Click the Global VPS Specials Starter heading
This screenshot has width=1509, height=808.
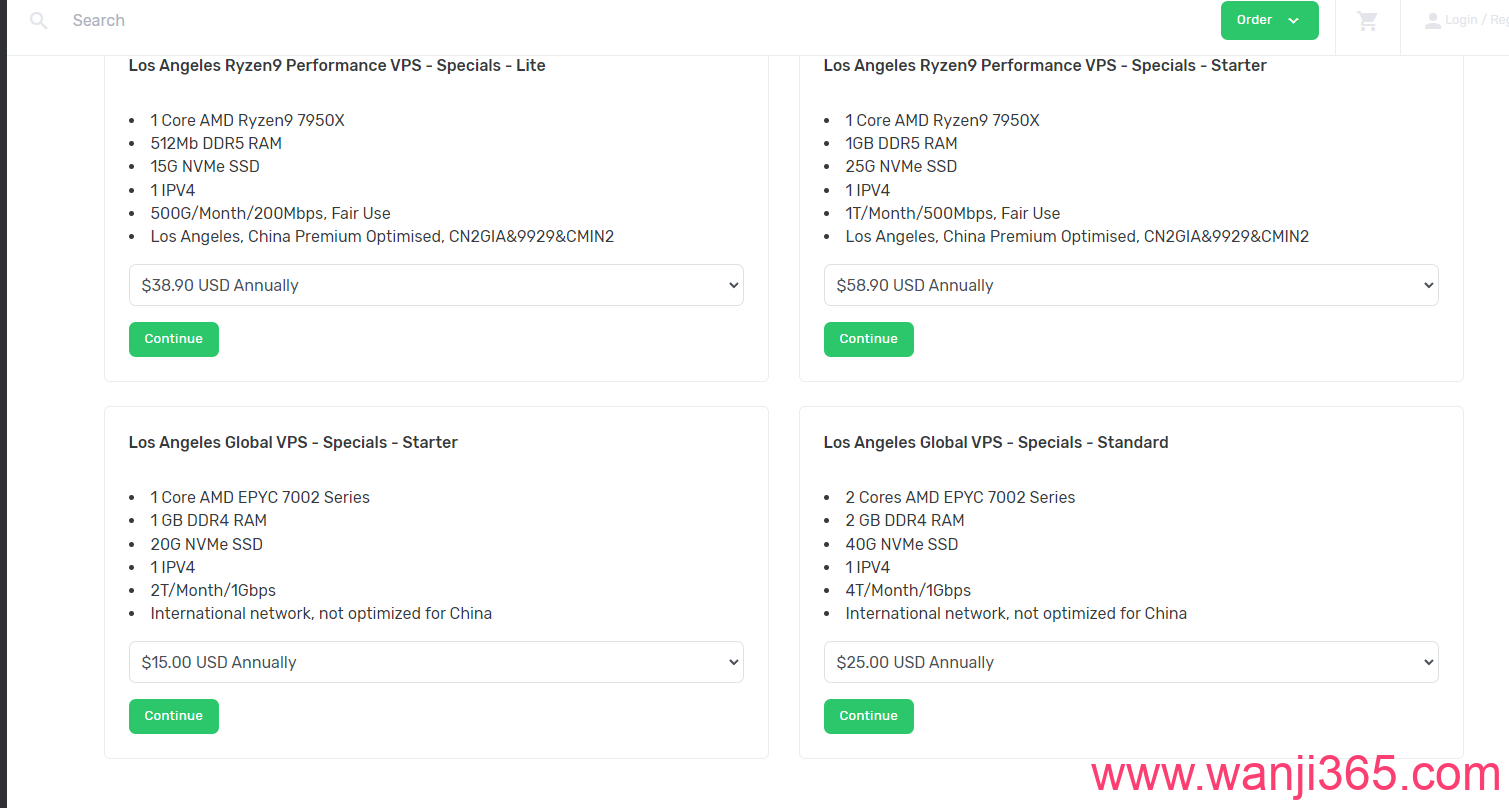293,442
